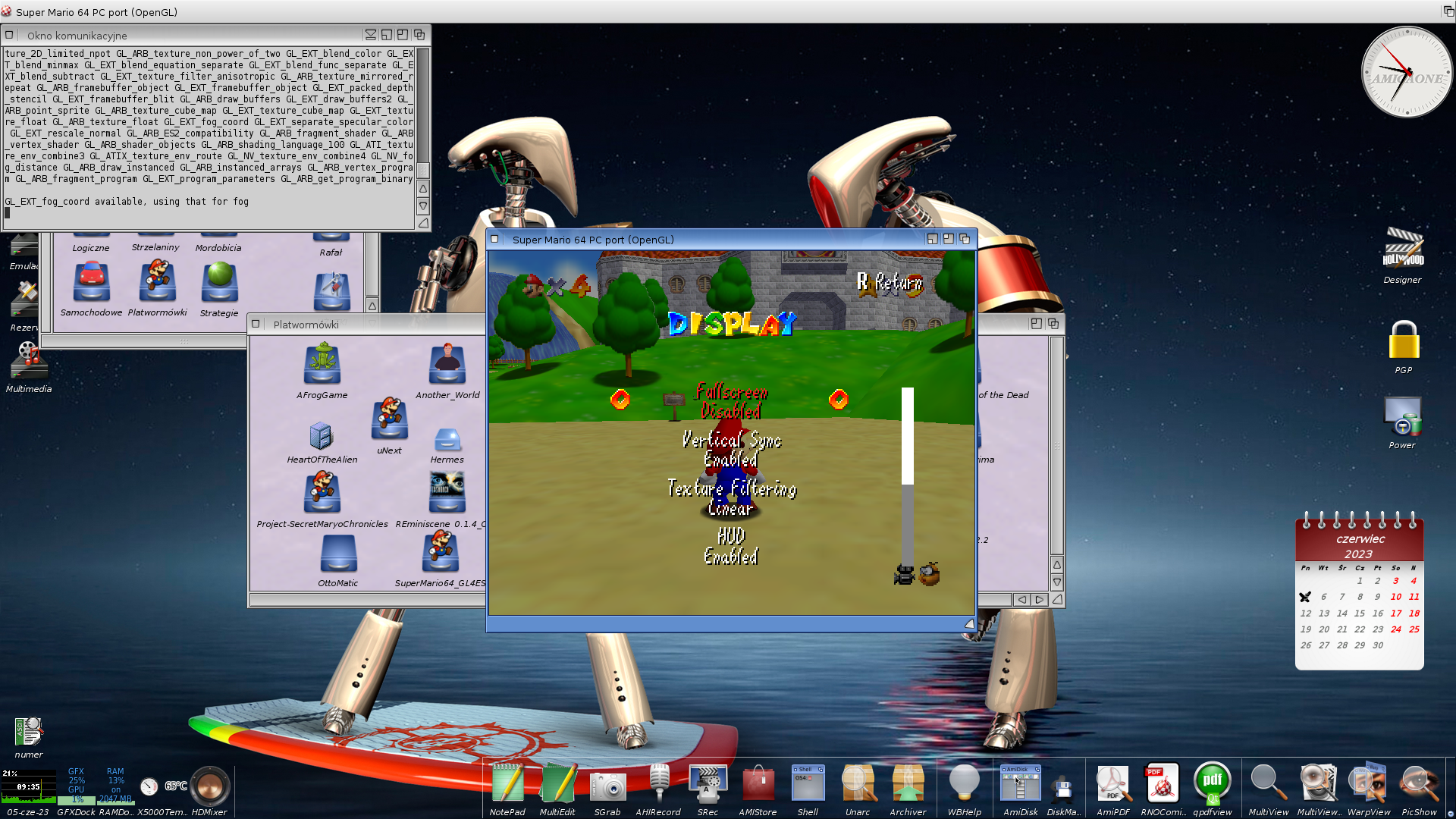The width and height of the screenshot is (1456, 819).
Task: Open HDMixer speaker icon
Action: pos(209,786)
